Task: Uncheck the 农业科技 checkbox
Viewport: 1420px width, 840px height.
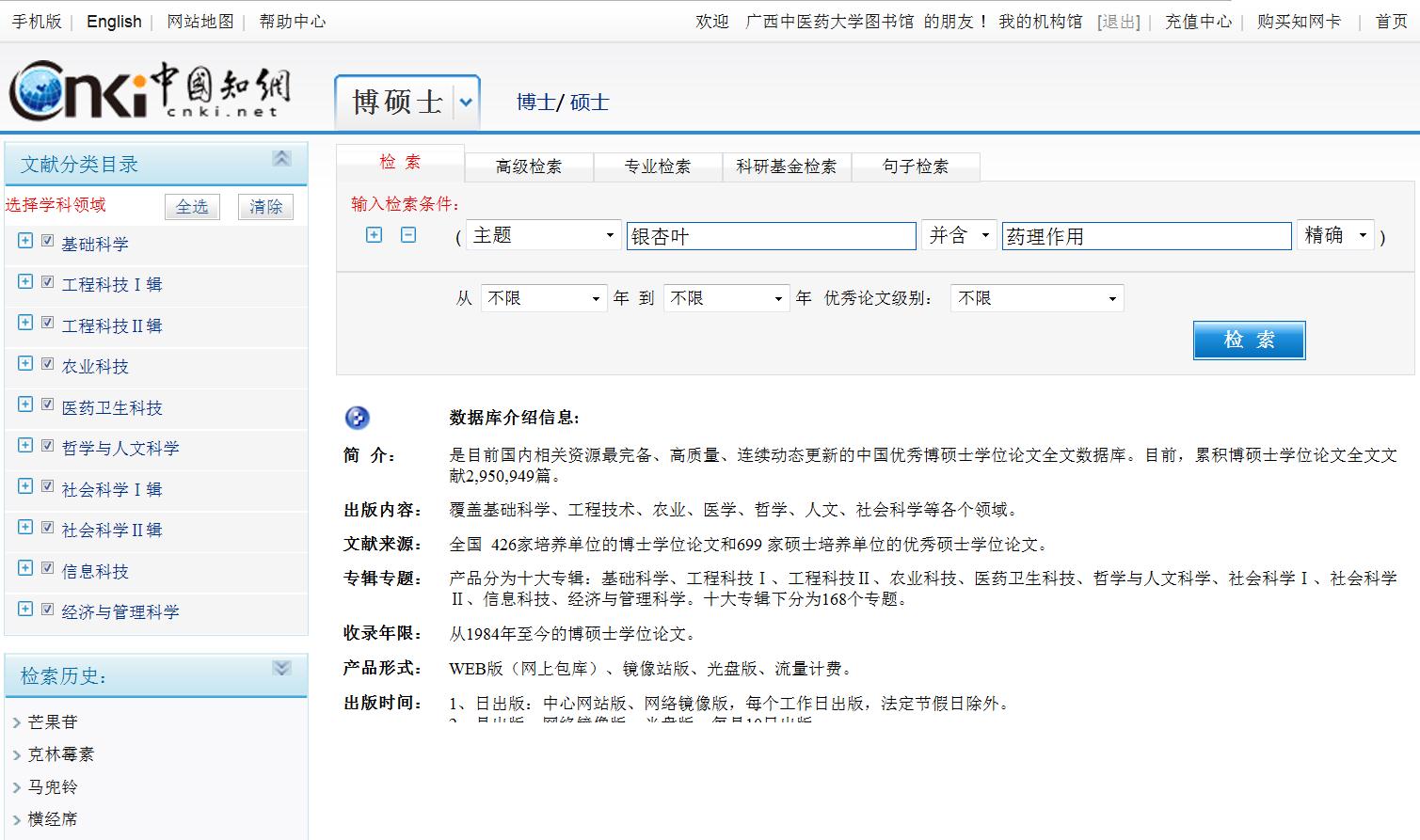Action: 47,364
